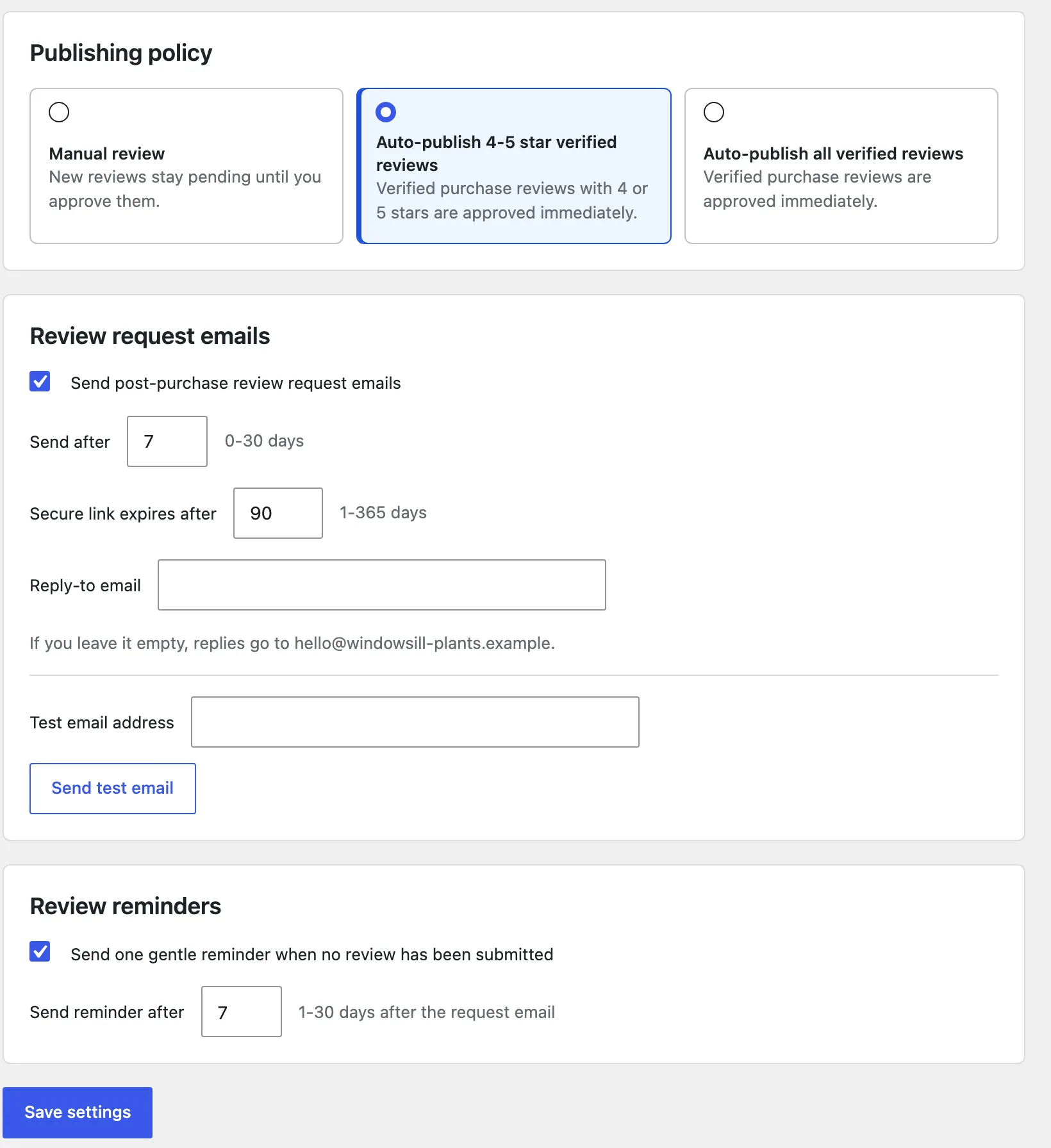Focus the Test email address input
Viewport: 1051px width, 1148px height.
click(415, 722)
